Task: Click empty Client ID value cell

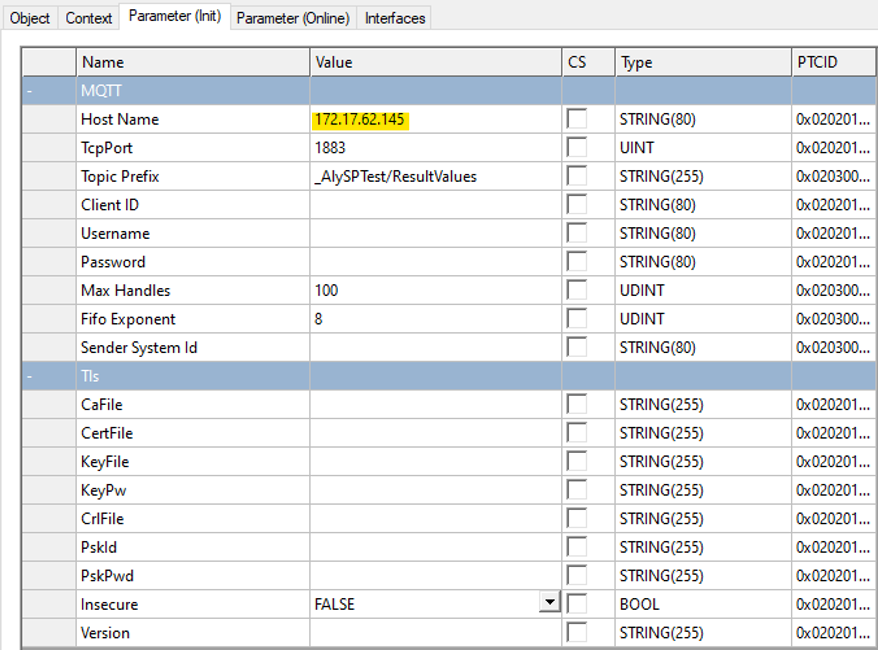Action: click(436, 205)
